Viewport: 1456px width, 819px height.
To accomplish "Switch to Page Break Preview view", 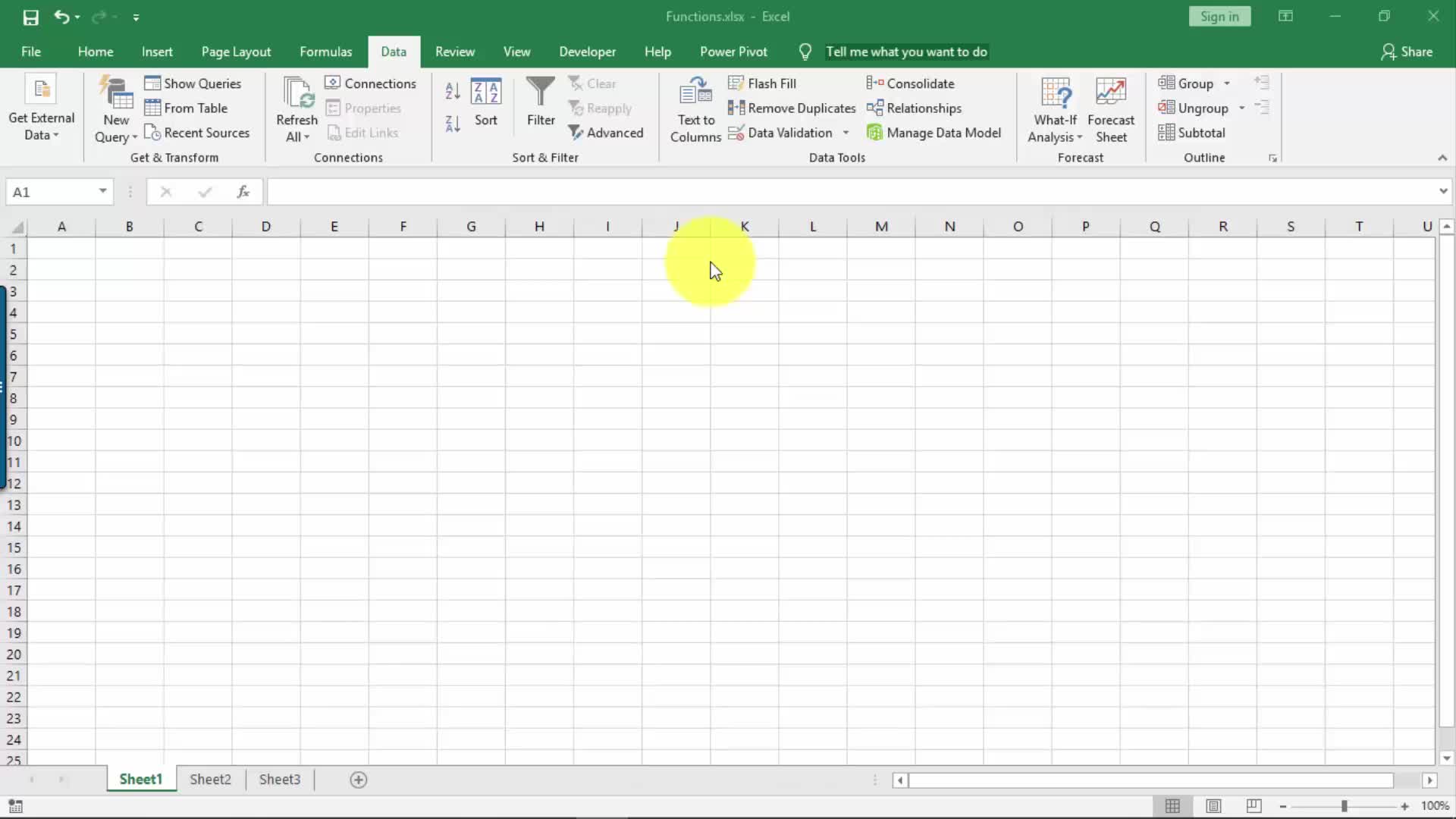I will pos(1254,806).
